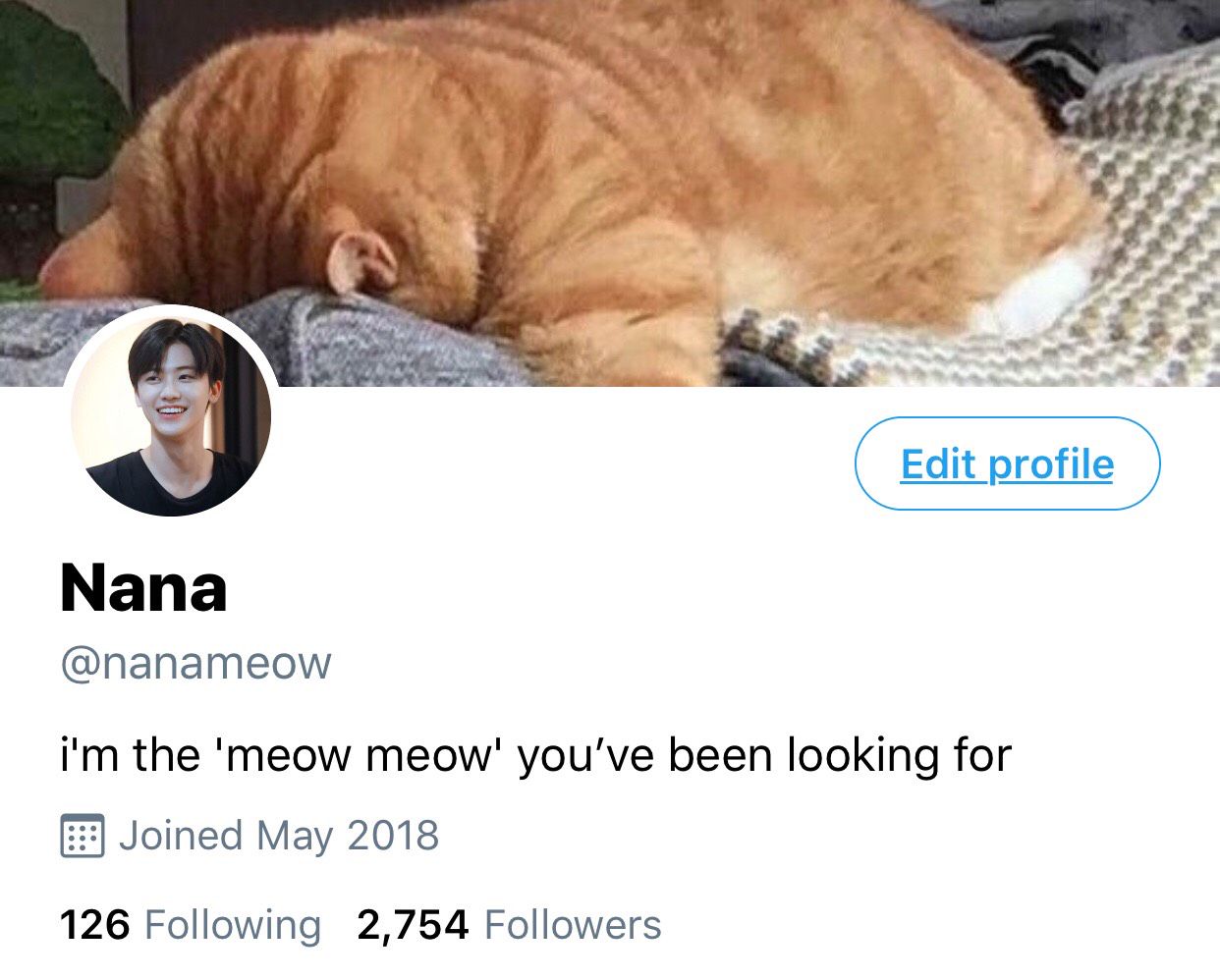
Task: Click the word Following
Action: 233,925
